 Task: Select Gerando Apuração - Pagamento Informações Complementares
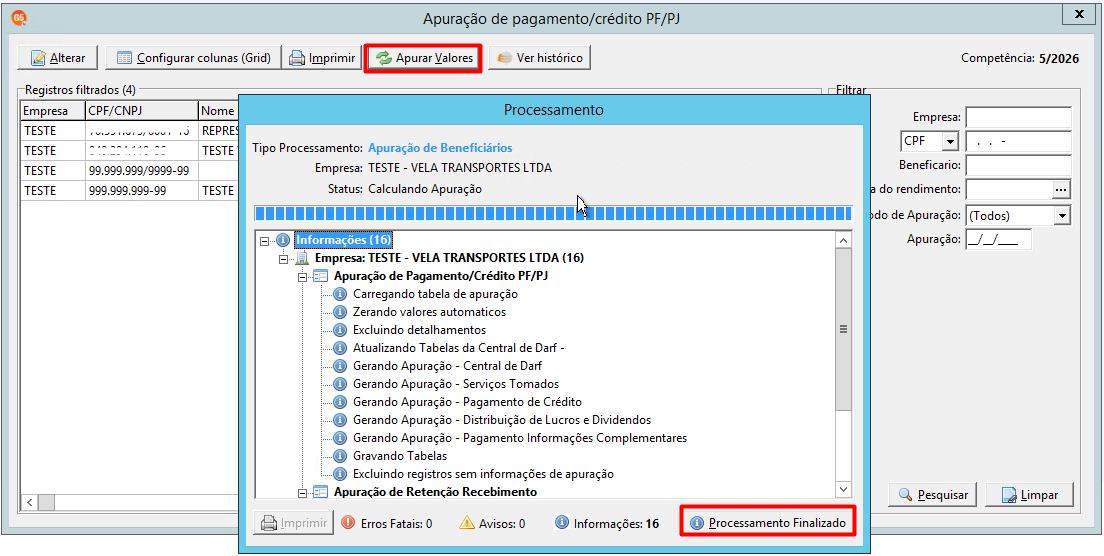[520, 438]
